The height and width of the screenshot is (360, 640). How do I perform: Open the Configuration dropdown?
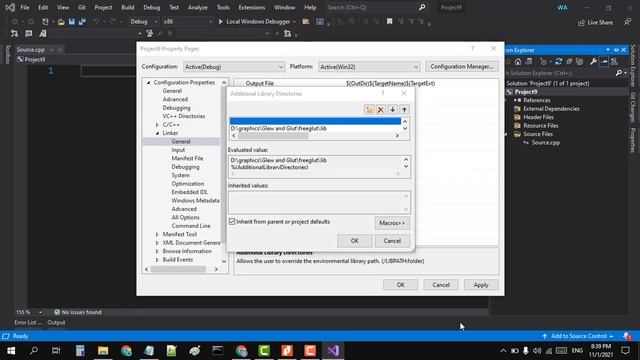pyautogui.click(x=233, y=67)
